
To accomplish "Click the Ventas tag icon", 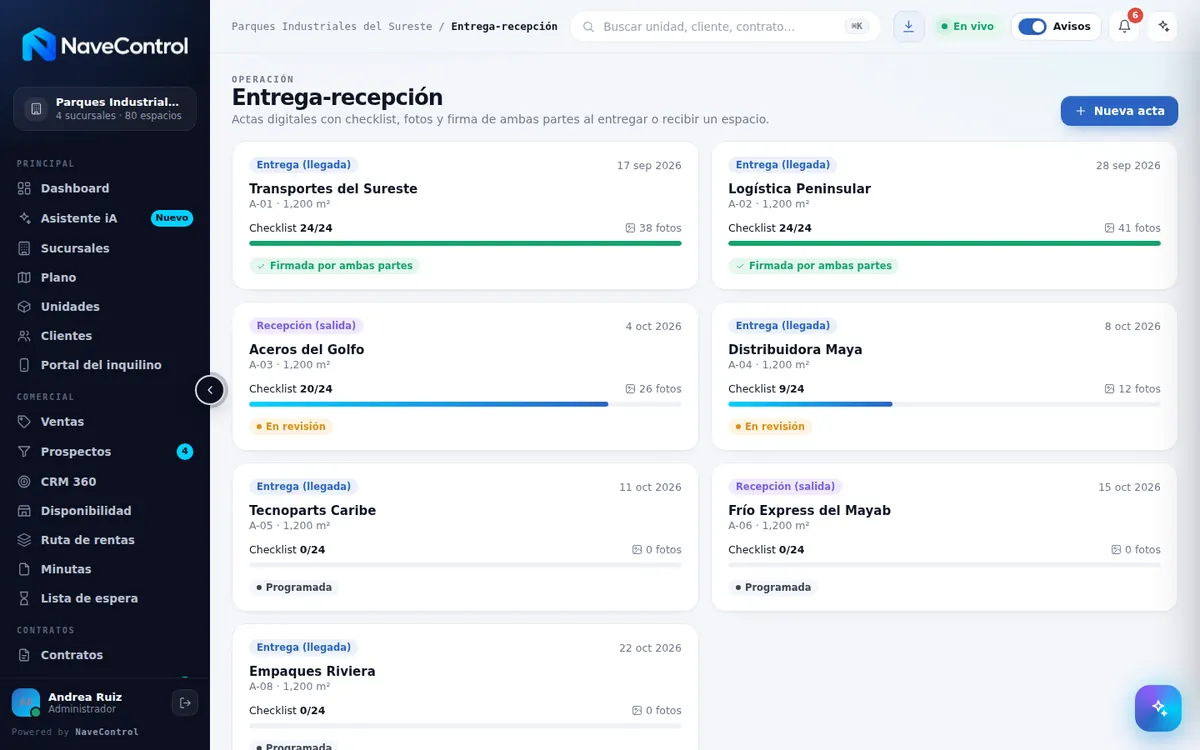I will 25,422.
